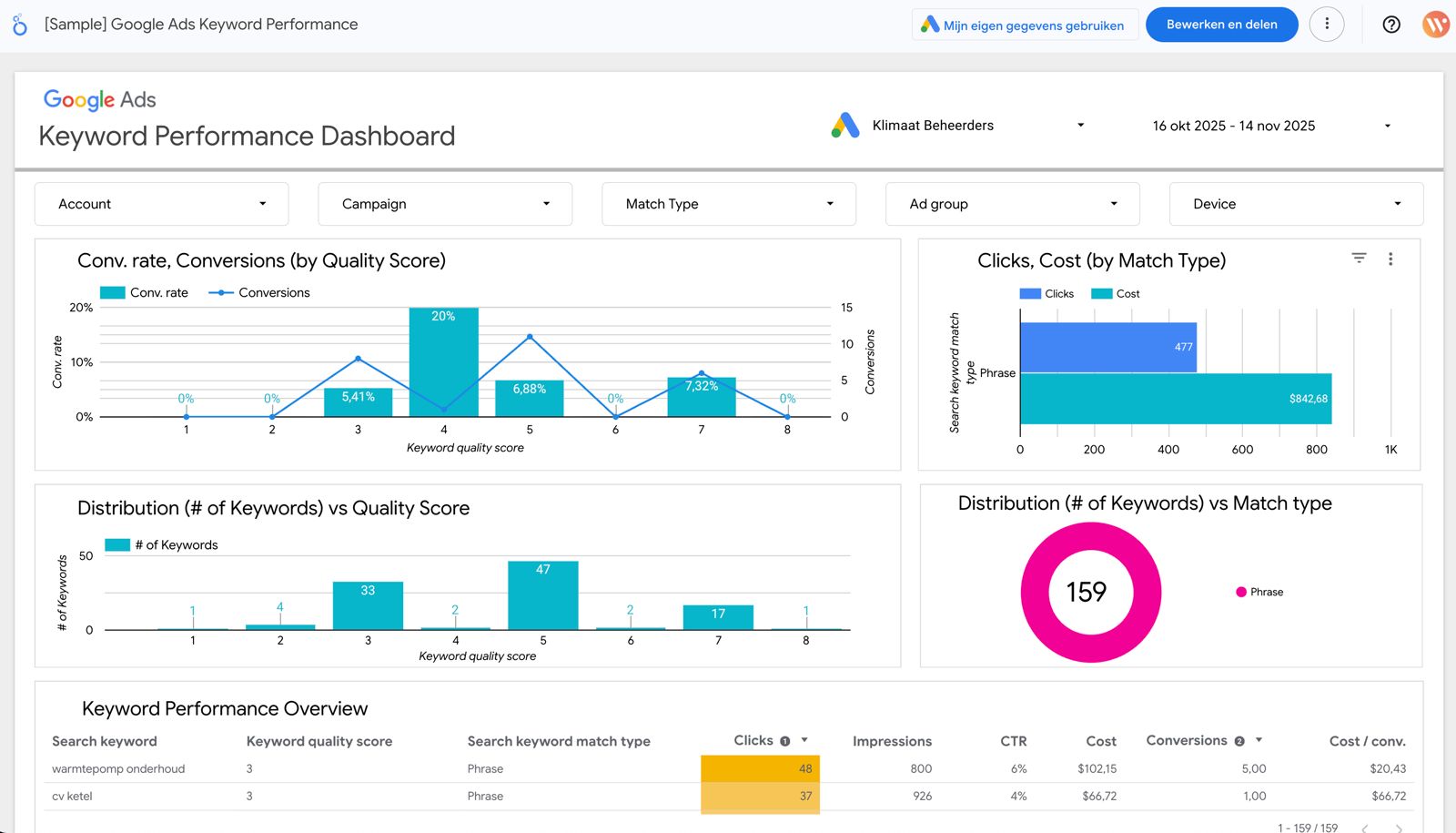
Task: Open the help question mark icon
Action: [x=1390, y=25]
